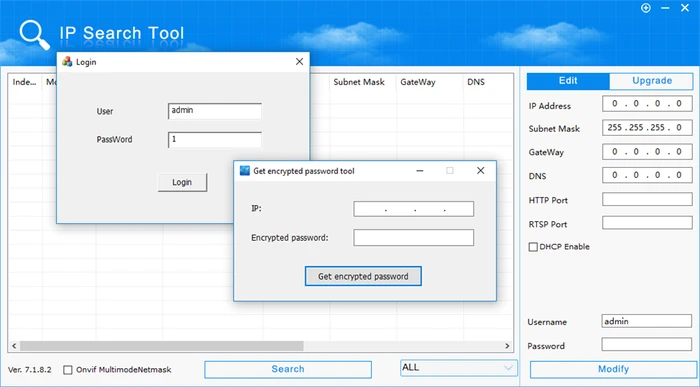Click the Get encrypted password button
The width and height of the screenshot is (700, 387).
tap(363, 276)
